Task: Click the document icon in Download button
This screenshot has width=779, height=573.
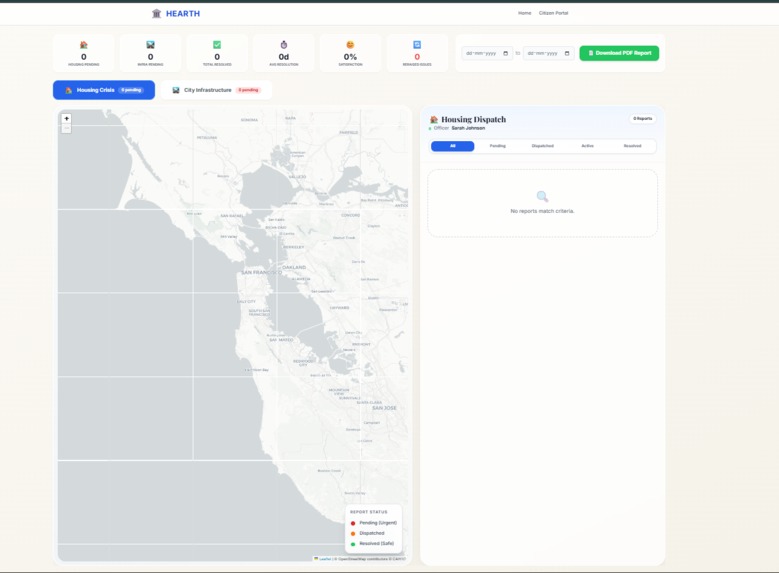Action: point(591,53)
